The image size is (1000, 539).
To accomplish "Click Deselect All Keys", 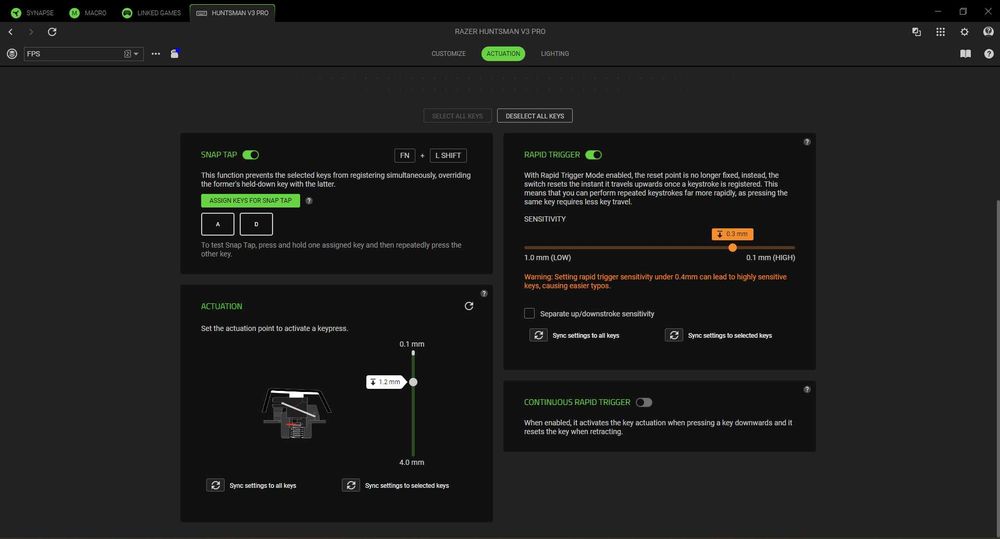I will pyautogui.click(x=534, y=116).
